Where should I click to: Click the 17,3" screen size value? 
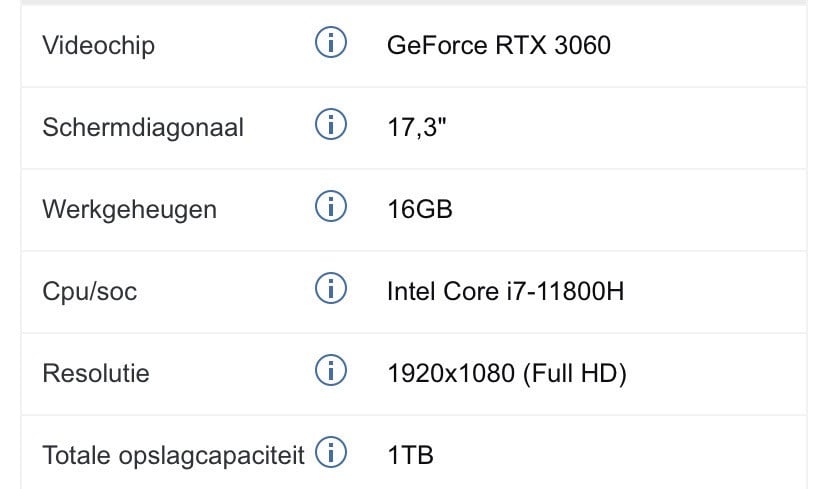coord(417,128)
